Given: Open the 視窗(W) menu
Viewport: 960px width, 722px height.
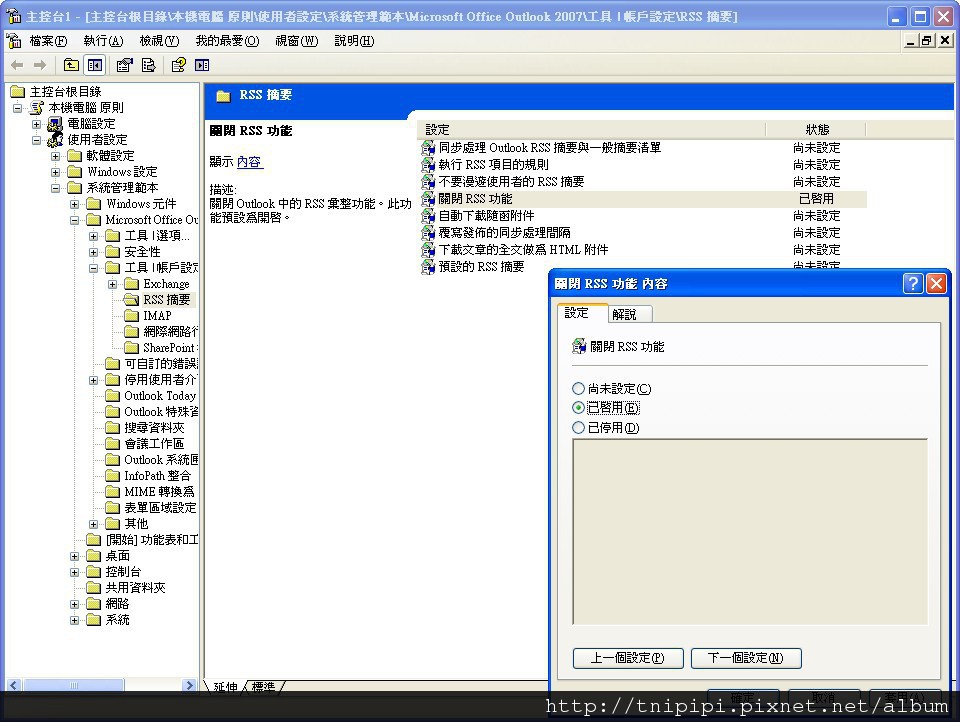Looking at the screenshot, I should (x=296, y=41).
